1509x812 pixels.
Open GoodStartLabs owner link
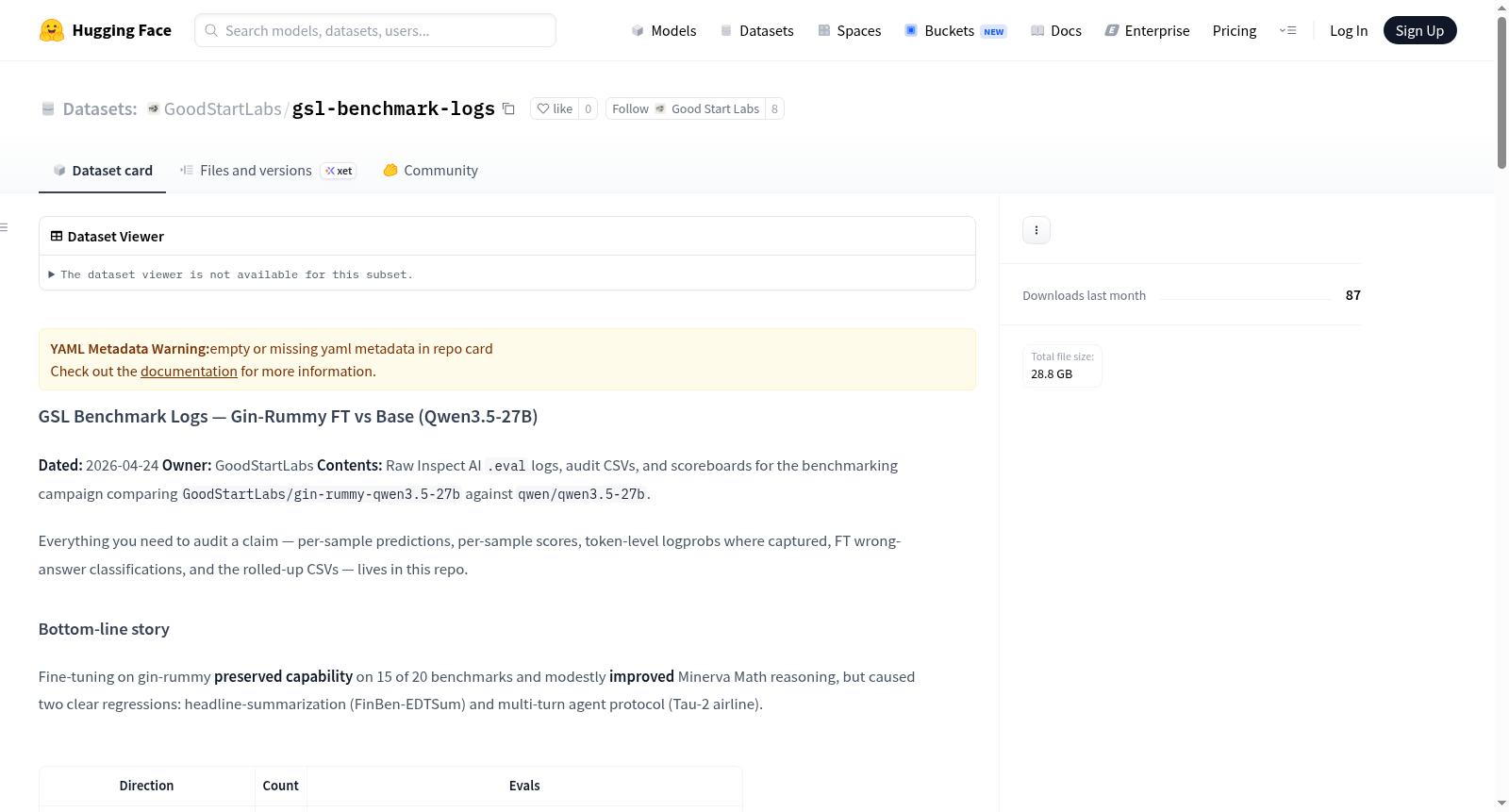click(x=223, y=108)
